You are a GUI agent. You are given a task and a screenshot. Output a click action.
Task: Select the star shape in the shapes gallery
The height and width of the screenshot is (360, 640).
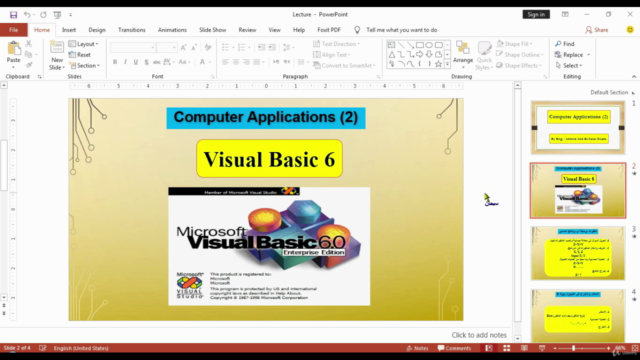[x=438, y=64]
